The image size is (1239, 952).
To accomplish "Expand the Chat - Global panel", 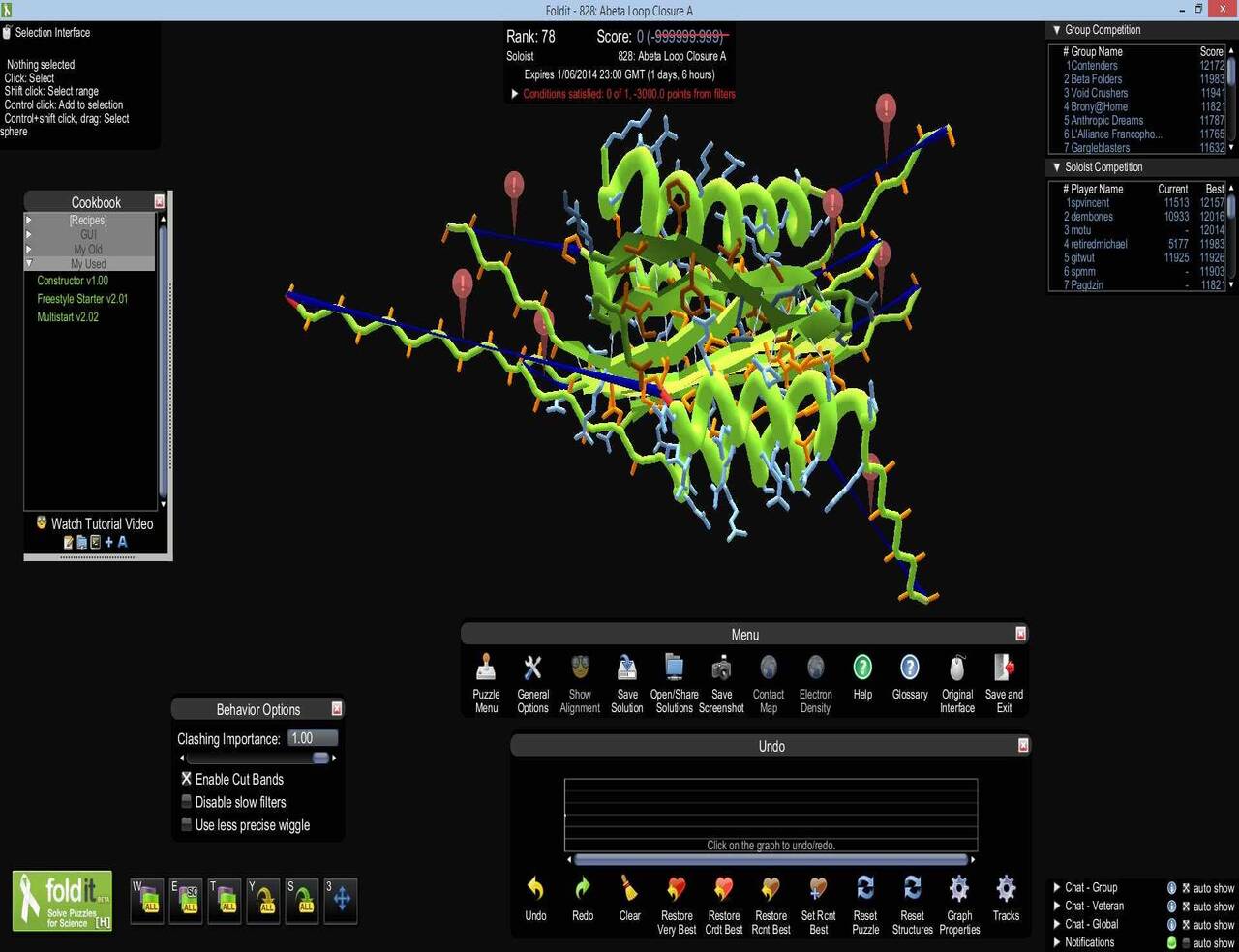I will 1057,924.
